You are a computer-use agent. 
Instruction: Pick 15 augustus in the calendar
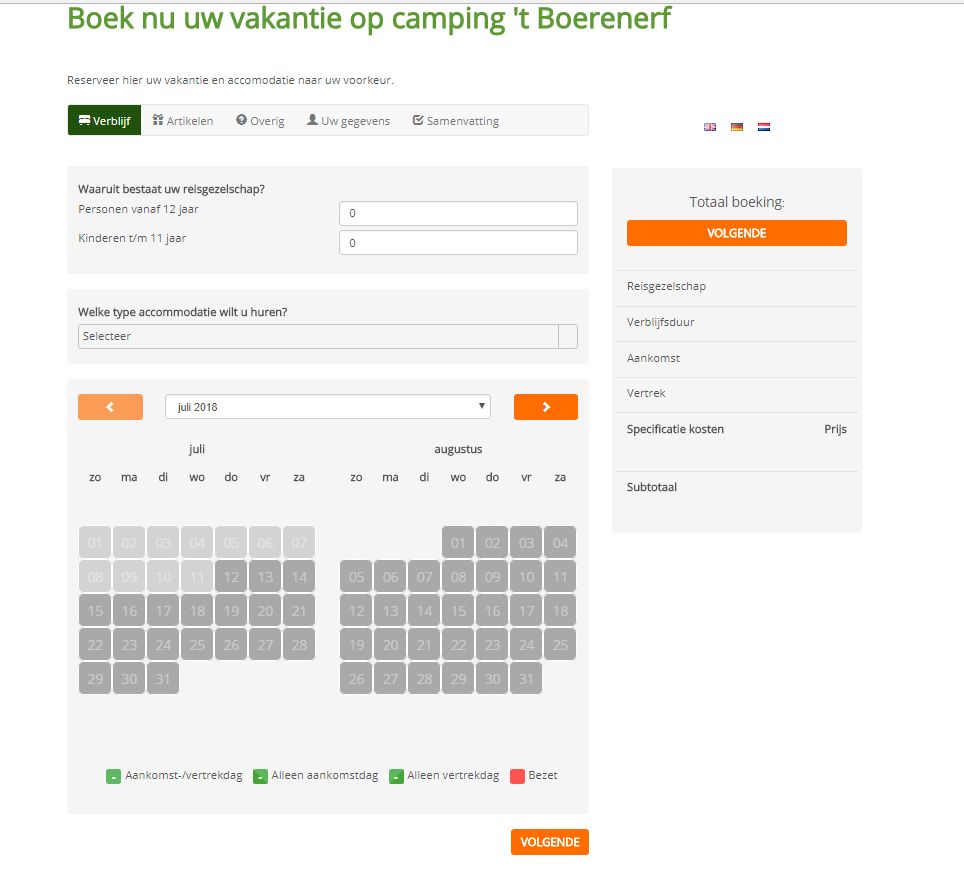point(458,611)
